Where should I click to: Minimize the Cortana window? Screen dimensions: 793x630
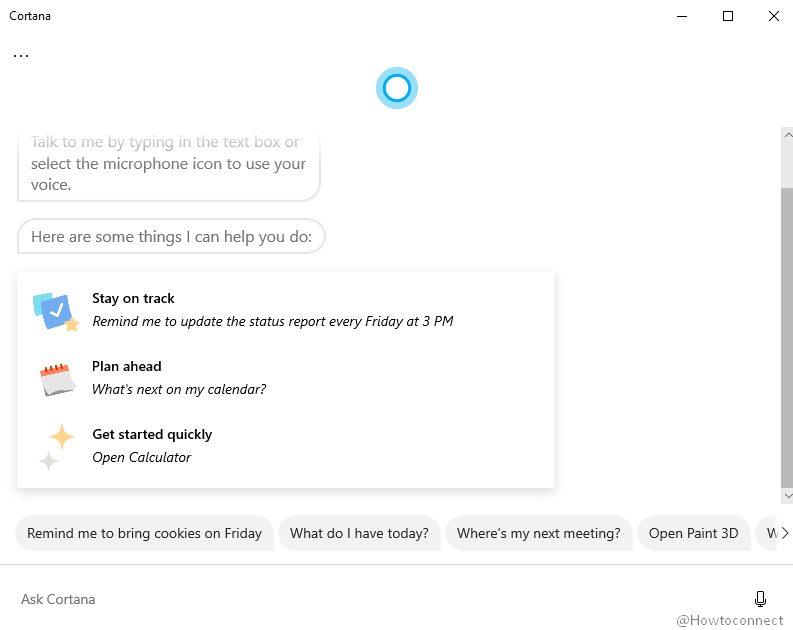point(682,16)
